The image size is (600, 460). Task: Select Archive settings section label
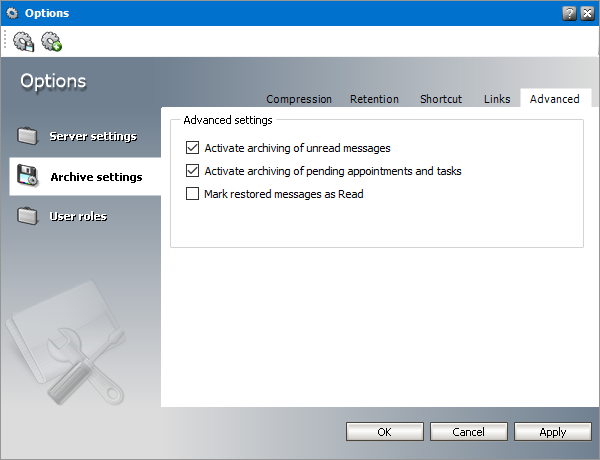[96, 177]
